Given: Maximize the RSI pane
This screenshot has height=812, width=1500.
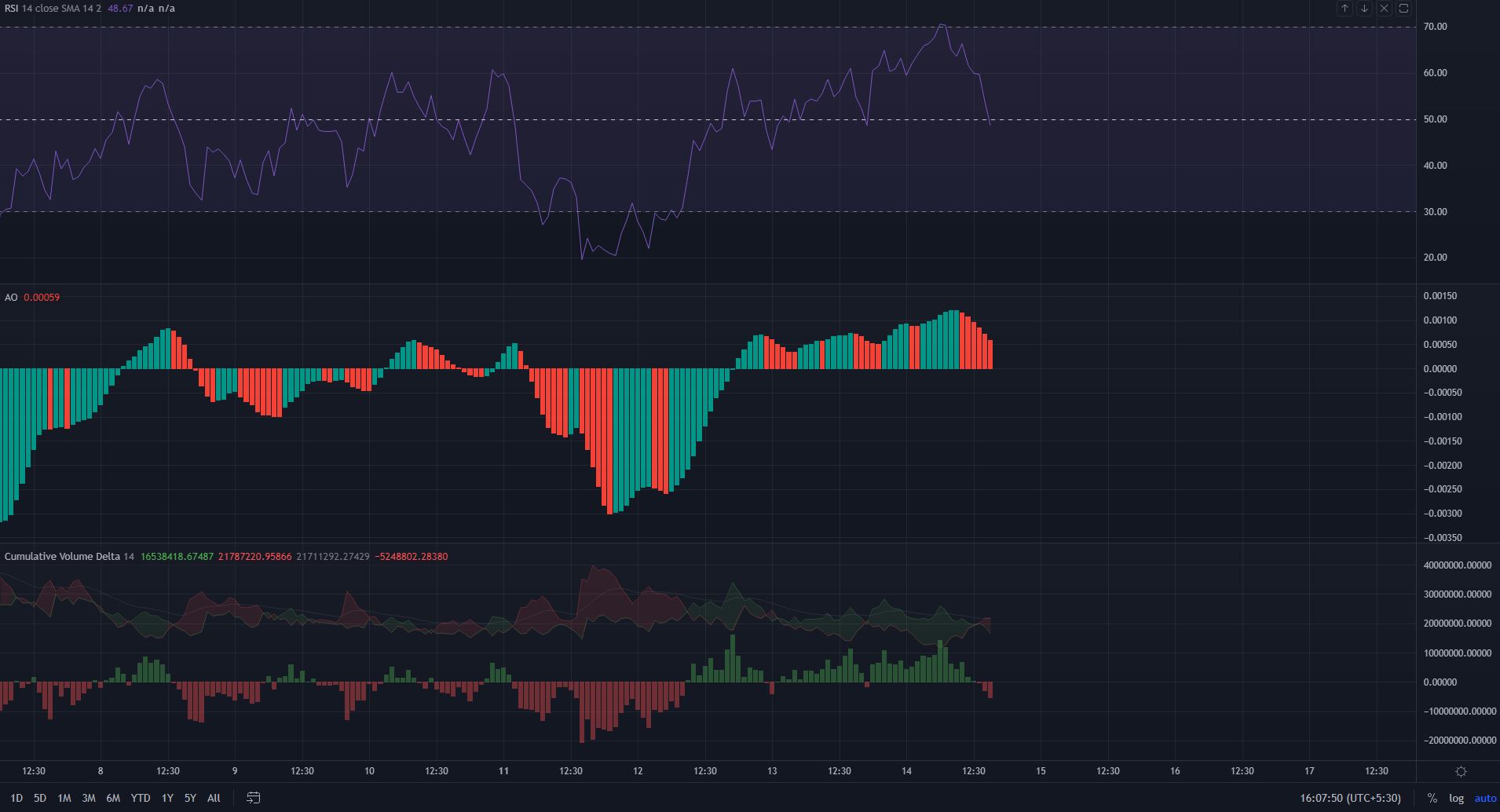Looking at the screenshot, I should [1403, 9].
